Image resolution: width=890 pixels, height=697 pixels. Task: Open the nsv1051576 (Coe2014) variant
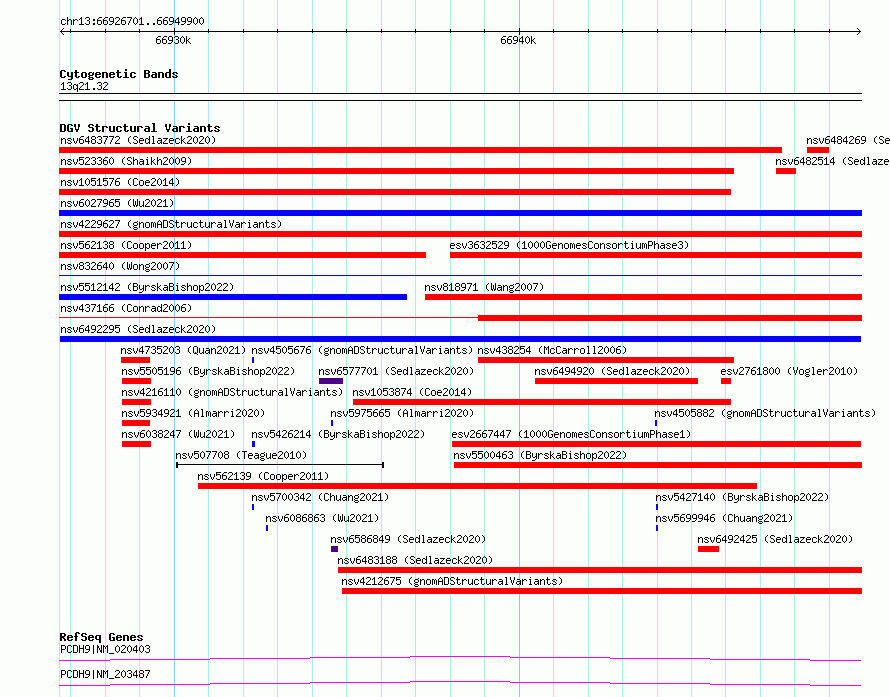pos(120,182)
